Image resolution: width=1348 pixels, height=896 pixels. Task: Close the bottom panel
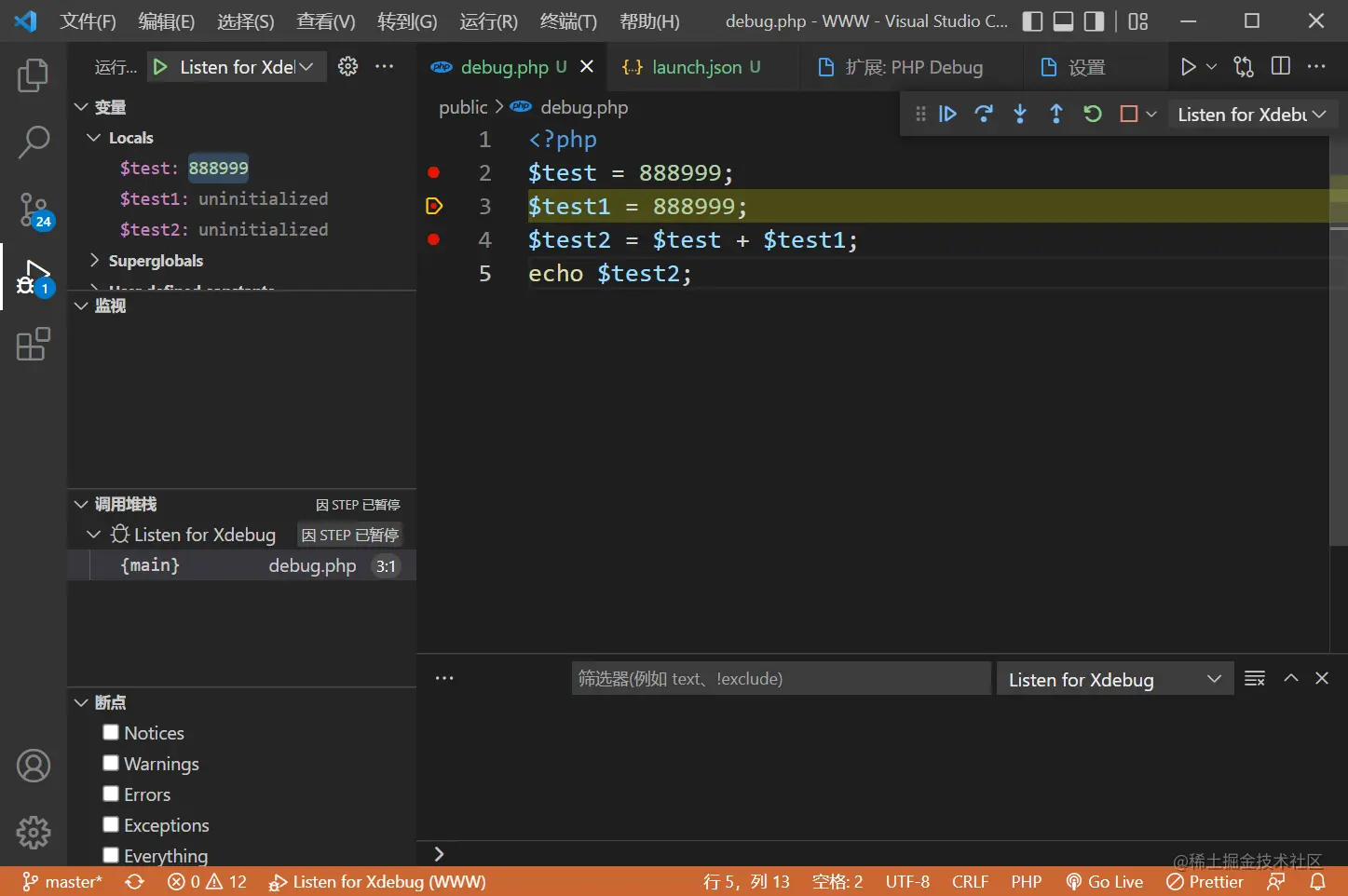coord(1322,678)
